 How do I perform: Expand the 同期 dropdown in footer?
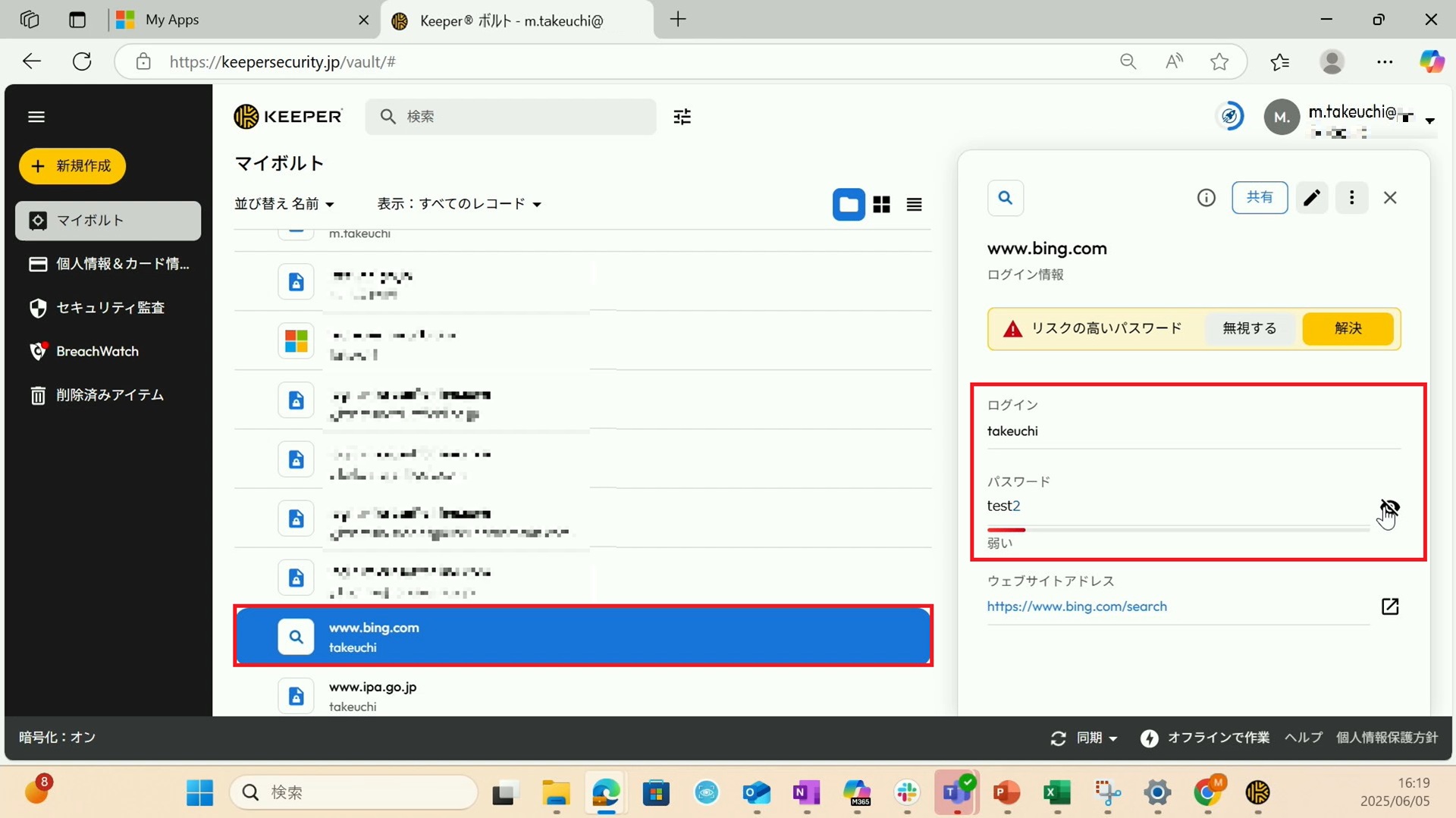[x=1096, y=738]
